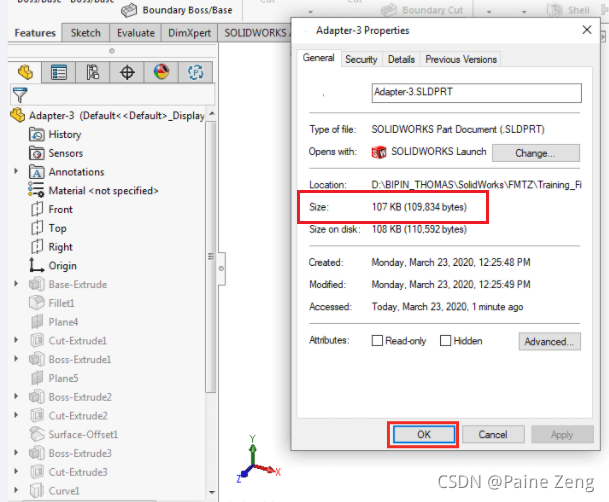Open the ConfigurationManager tab icon
The height and width of the screenshot is (502, 609).
[93, 72]
